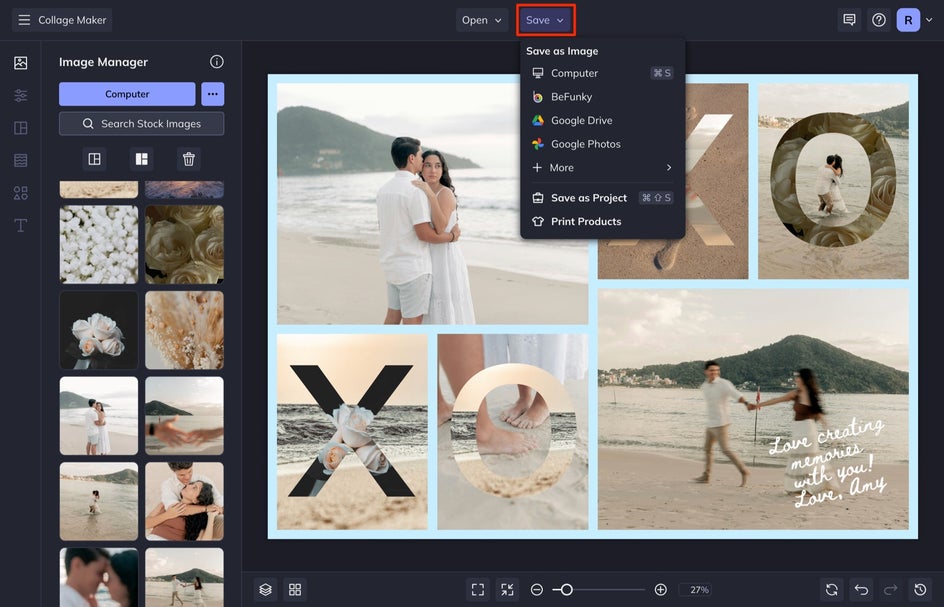The image size is (944, 607).
Task: Open the Collage Maker hamburger menu
Action: [24, 20]
